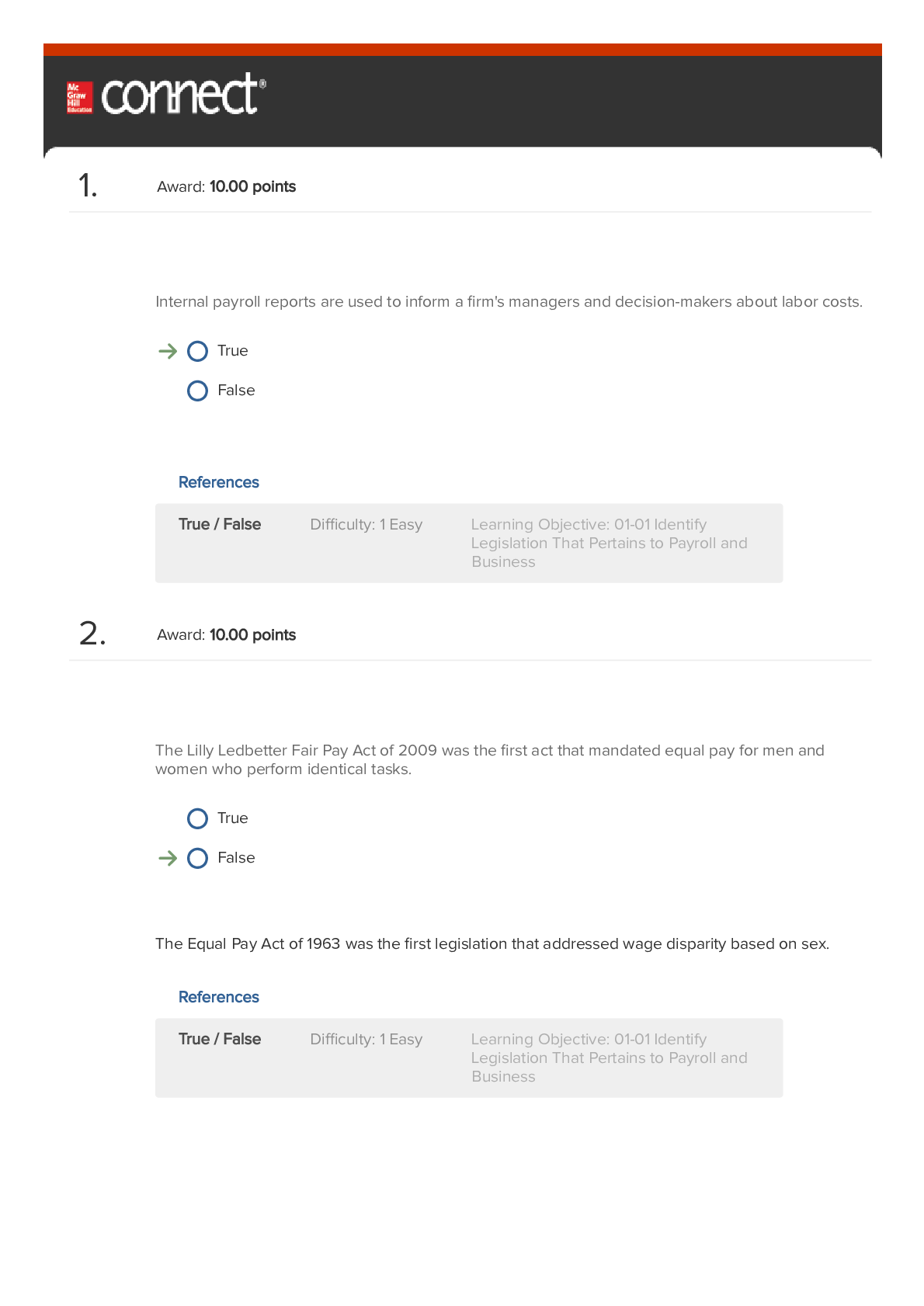Click the Equal Pay Act of 1963 explanation
The height and width of the screenshot is (1306, 924).
492,943
